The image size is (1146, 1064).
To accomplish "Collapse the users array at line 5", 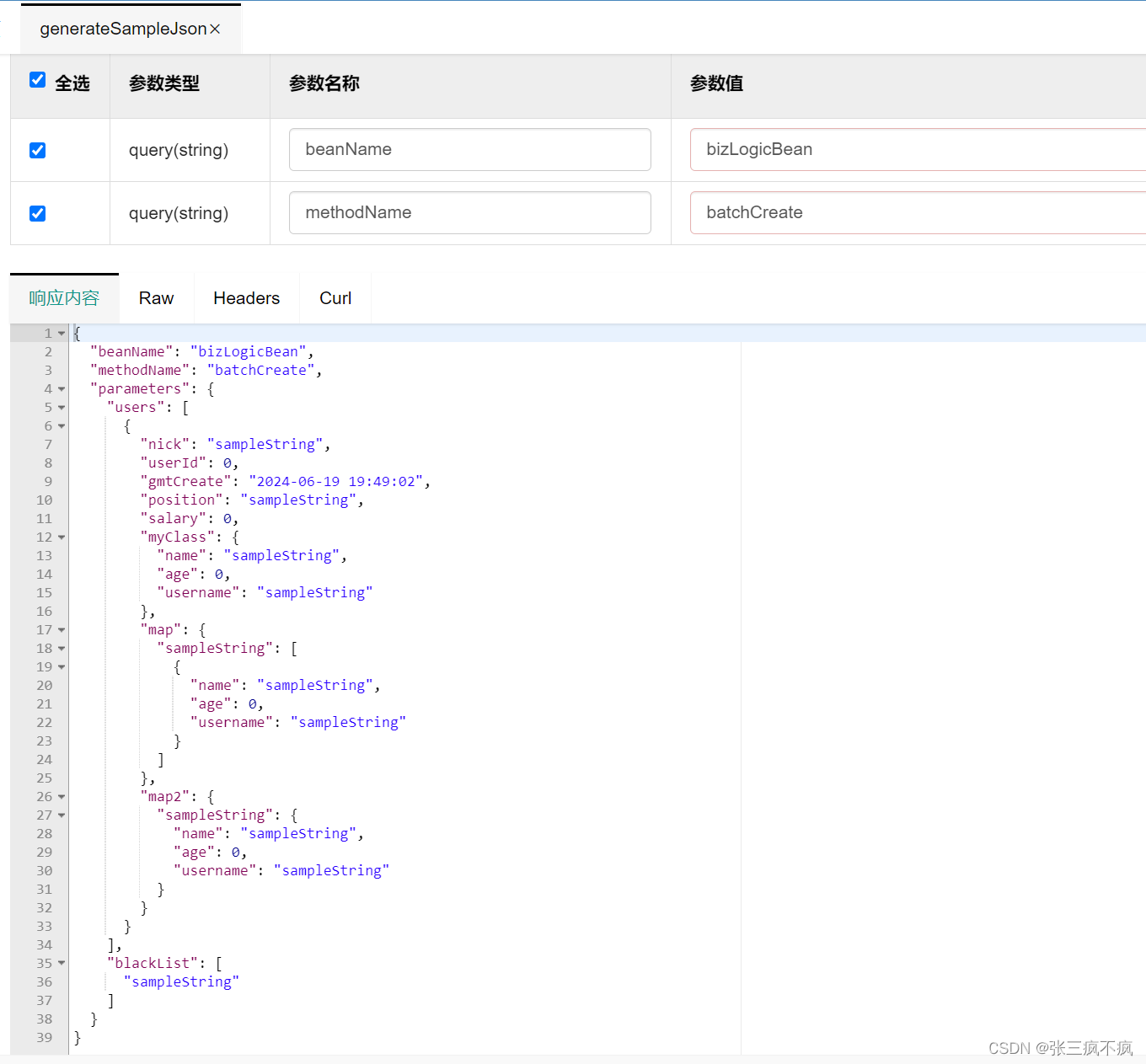I will point(62,408).
